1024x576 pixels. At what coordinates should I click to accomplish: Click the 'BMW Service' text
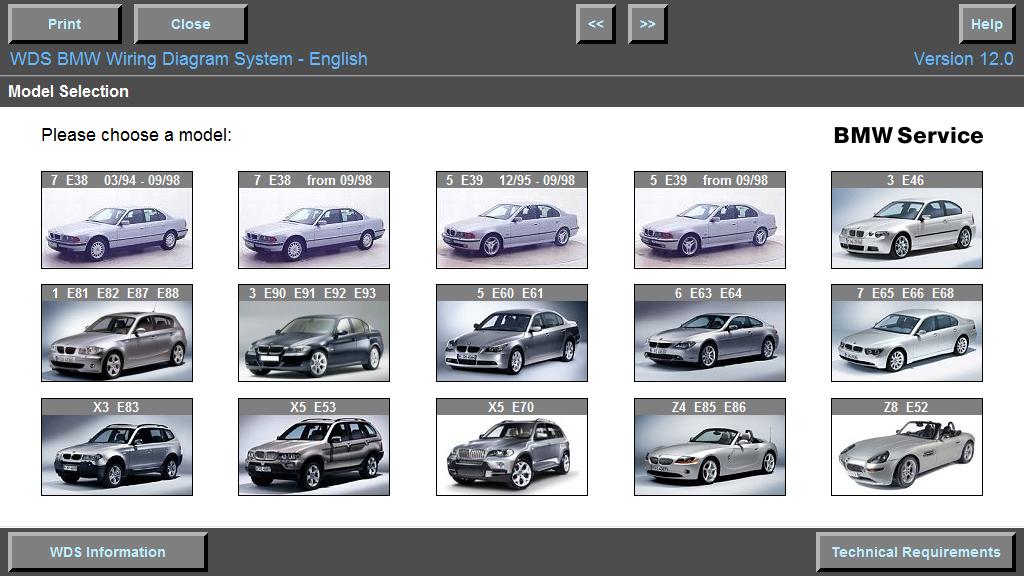pyautogui.click(x=908, y=135)
